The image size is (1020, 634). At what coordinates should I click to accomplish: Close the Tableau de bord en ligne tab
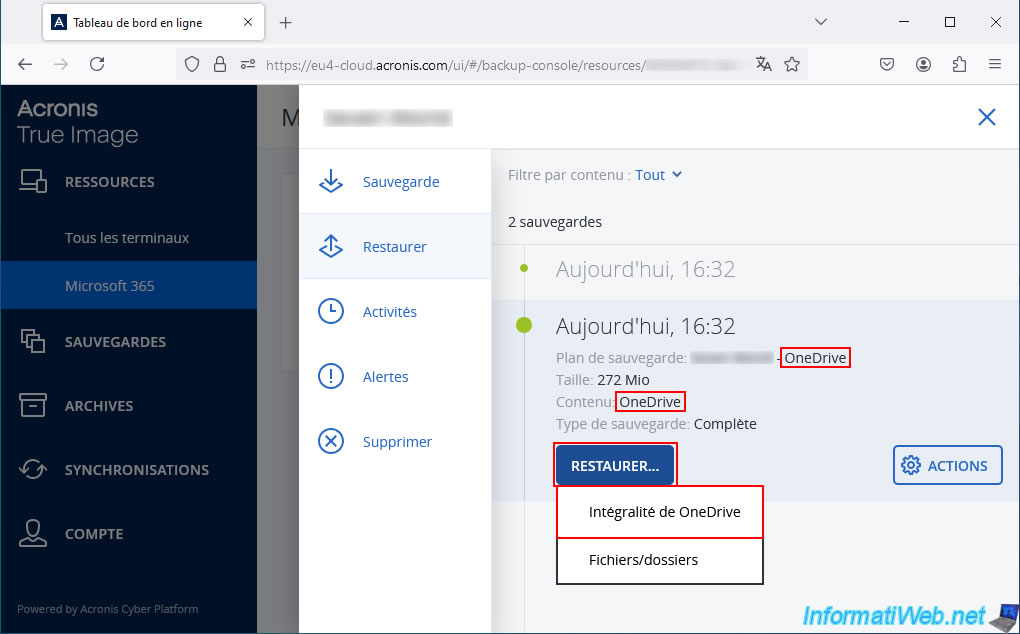(x=248, y=22)
